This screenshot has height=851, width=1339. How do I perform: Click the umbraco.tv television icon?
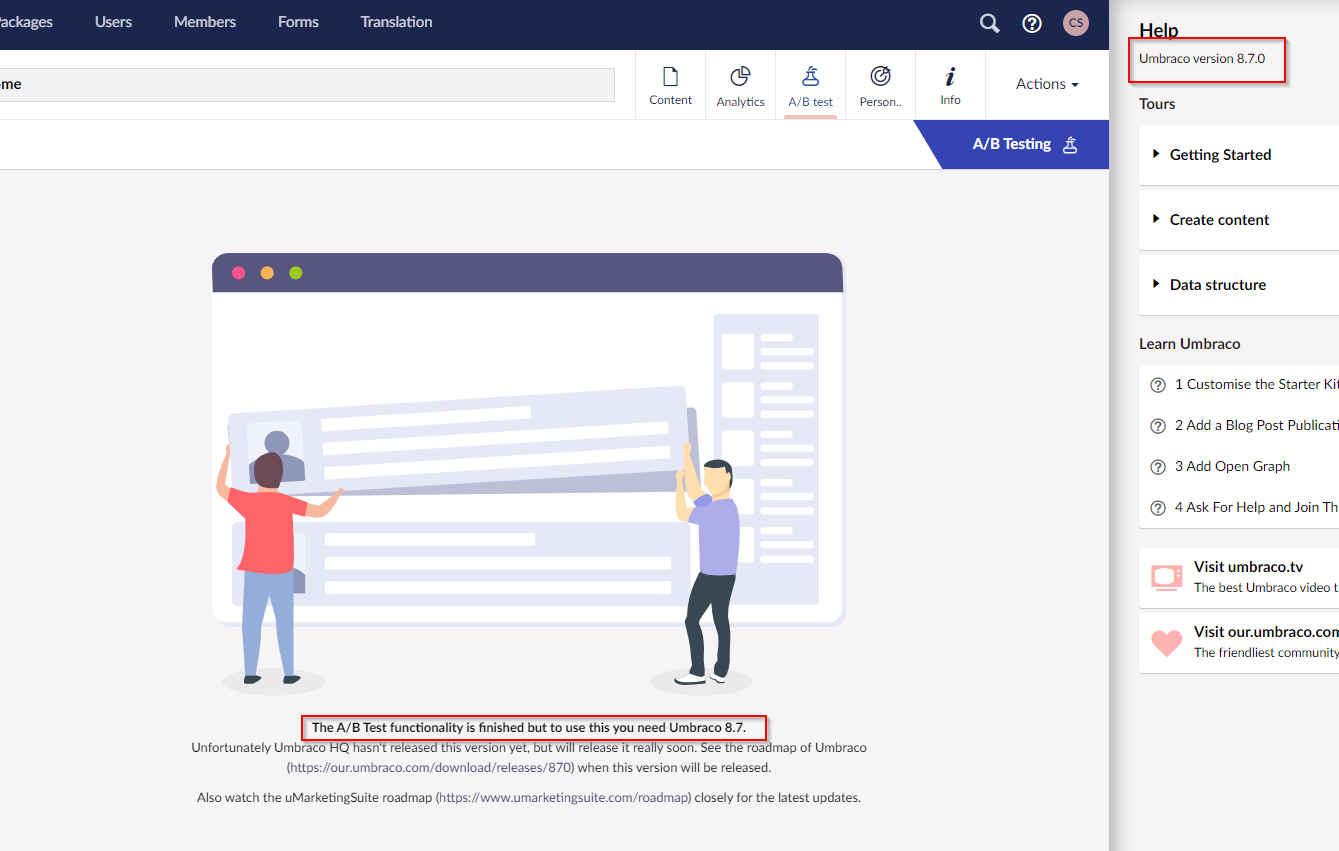(x=1167, y=577)
